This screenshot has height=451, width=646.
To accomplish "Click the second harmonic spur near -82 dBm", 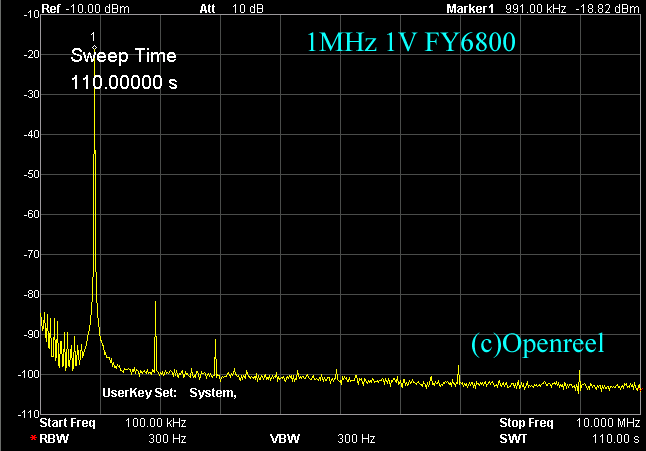I will tap(155, 337).
